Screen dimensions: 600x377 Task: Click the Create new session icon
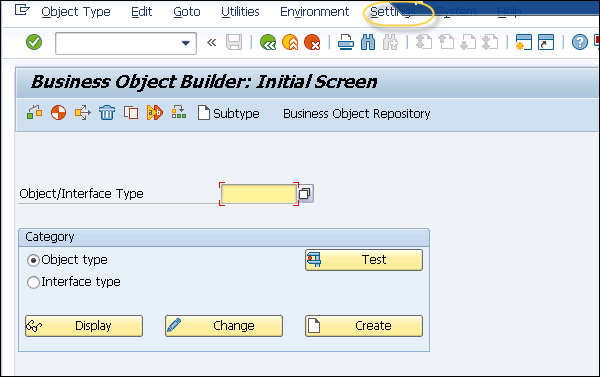pos(523,42)
